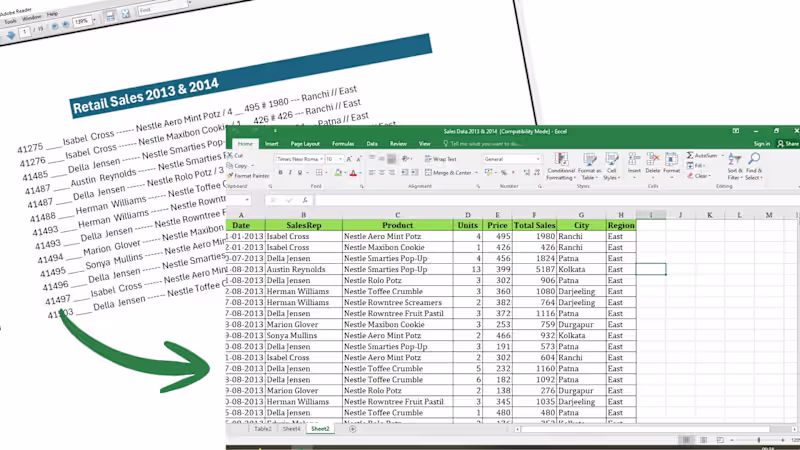This screenshot has width=800, height=450.
Task: Click the Fill button in Editing group
Action: [696, 166]
